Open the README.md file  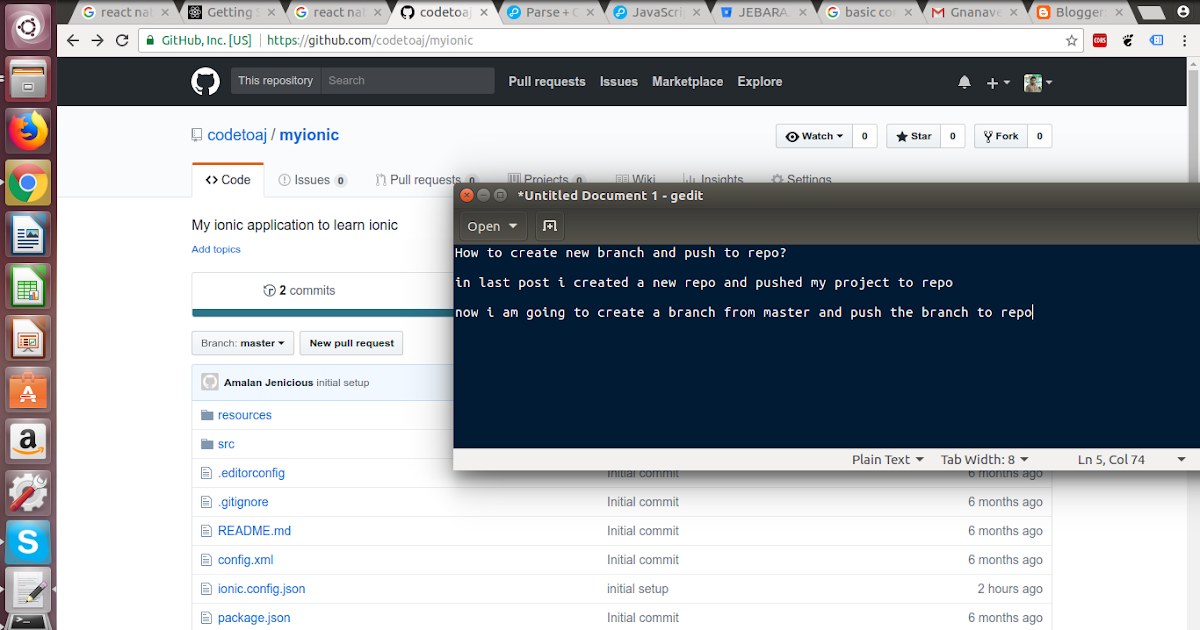click(x=253, y=531)
